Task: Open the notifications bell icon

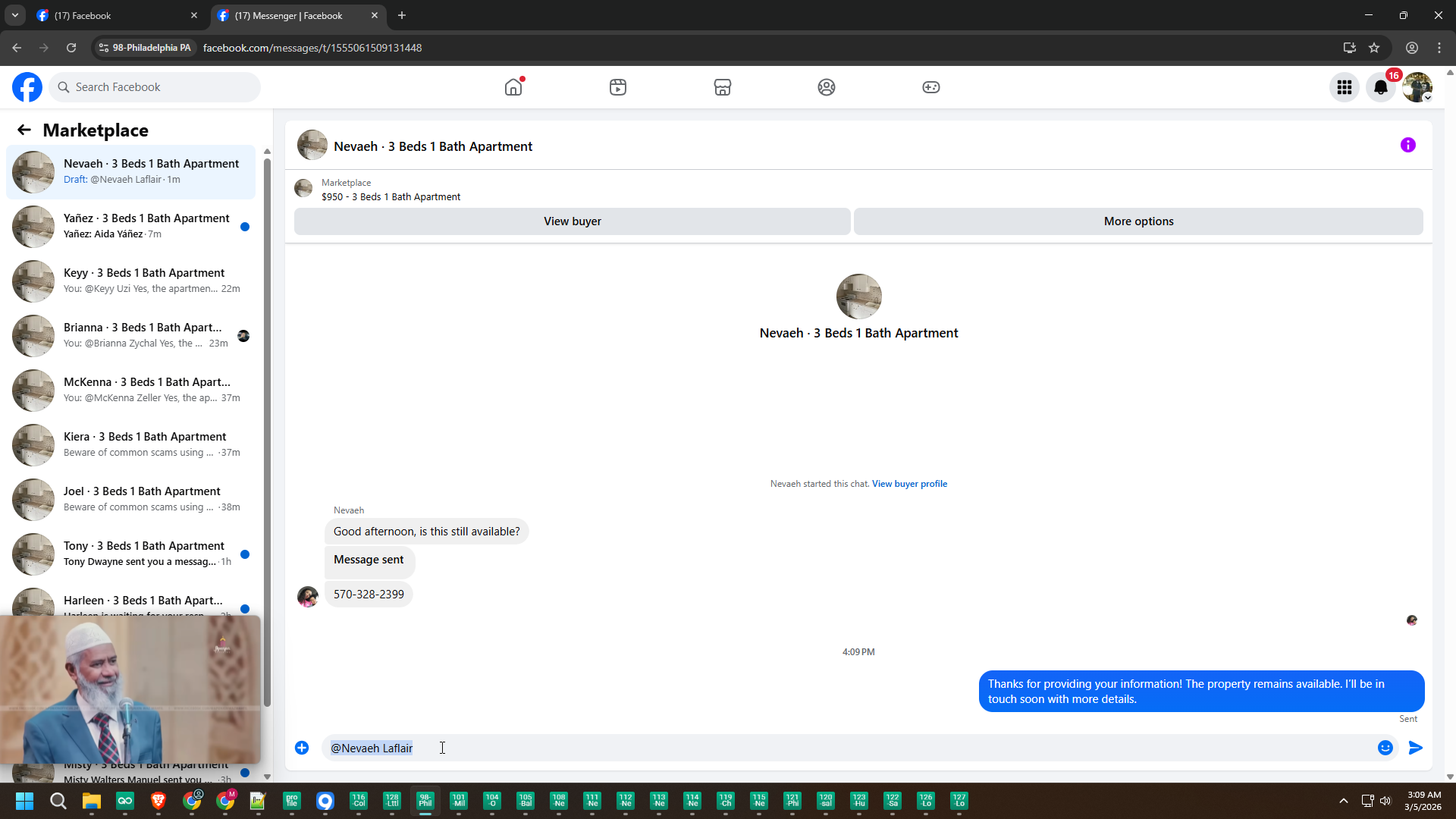Action: pos(1381,87)
